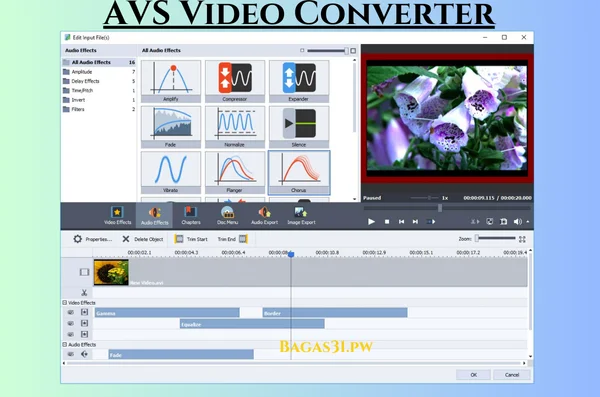Click the sunflower video clip thumbnail
This screenshot has width=600, height=397.
click(x=111, y=272)
